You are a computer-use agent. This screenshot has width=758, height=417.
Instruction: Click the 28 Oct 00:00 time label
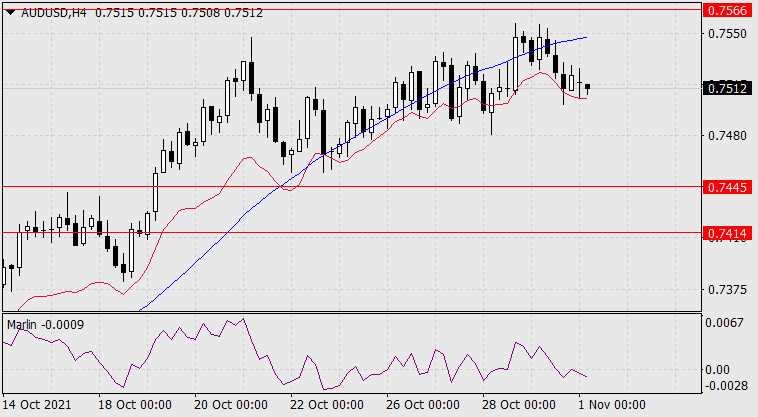[x=519, y=404]
